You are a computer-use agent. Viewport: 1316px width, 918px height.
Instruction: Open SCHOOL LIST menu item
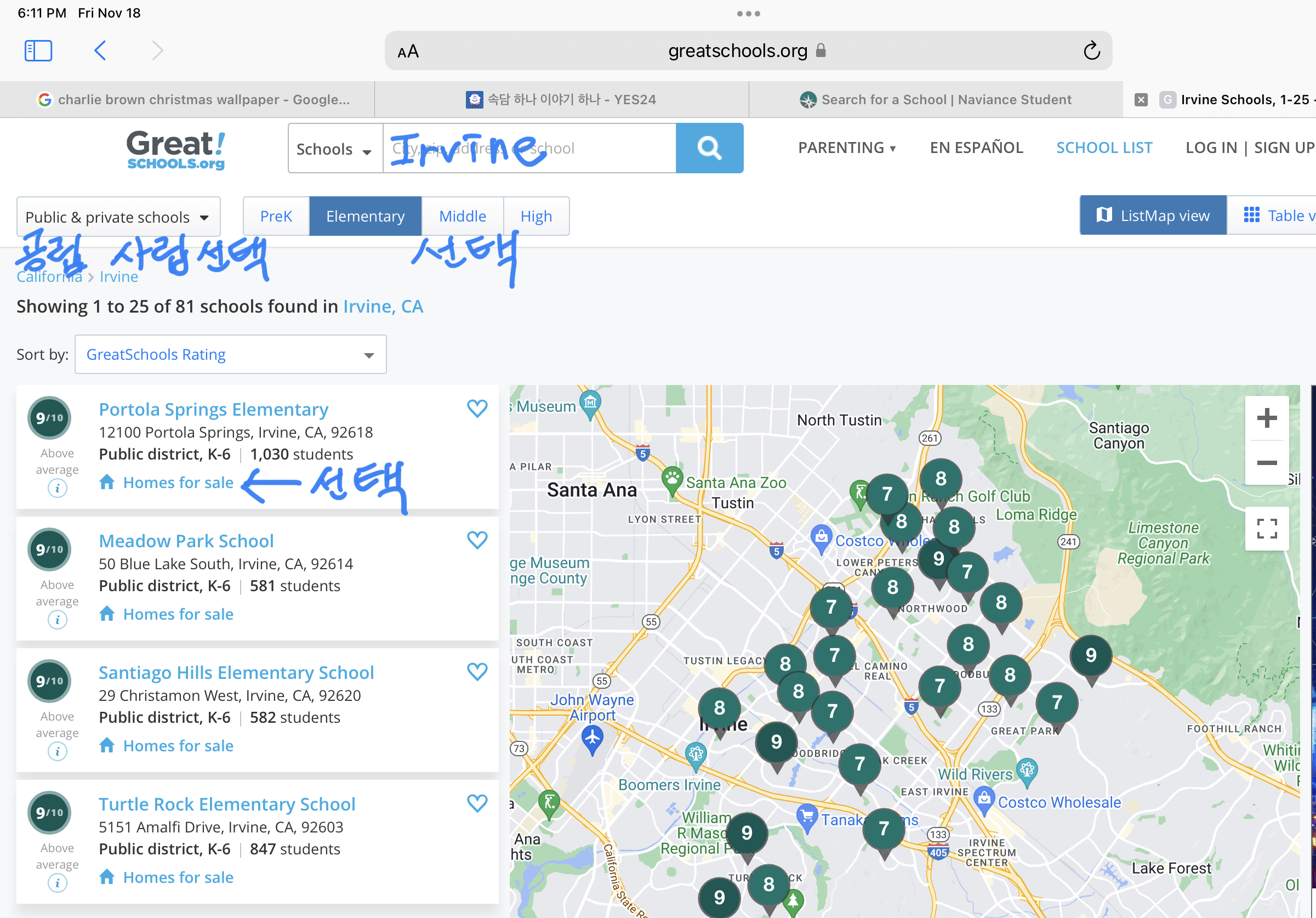pyautogui.click(x=1104, y=148)
